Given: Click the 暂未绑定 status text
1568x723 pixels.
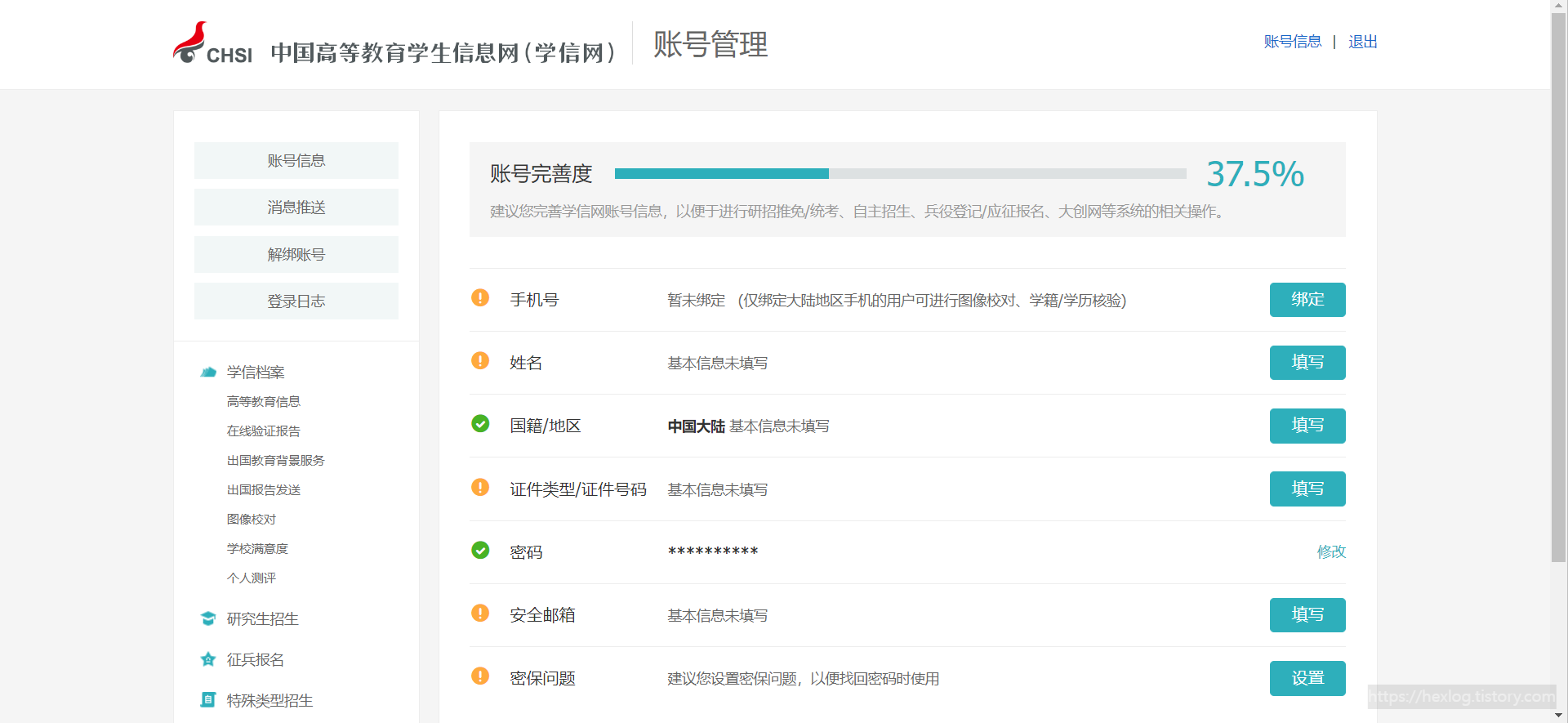Looking at the screenshot, I should 697,301.
